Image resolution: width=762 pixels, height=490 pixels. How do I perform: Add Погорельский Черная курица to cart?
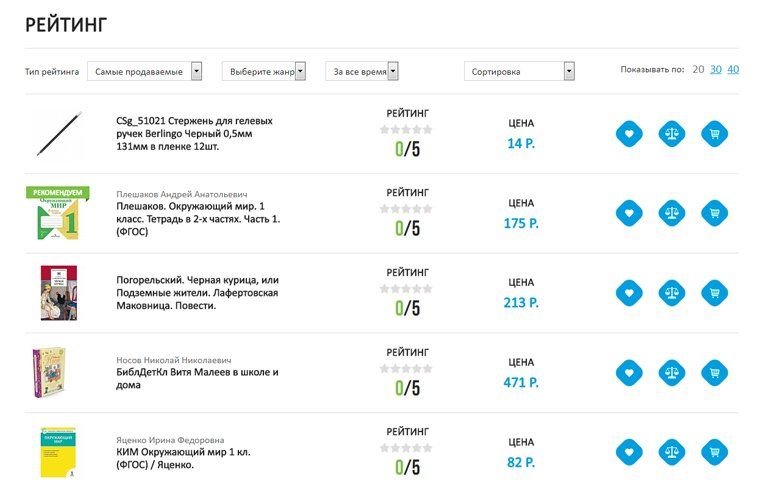click(714, 293)
